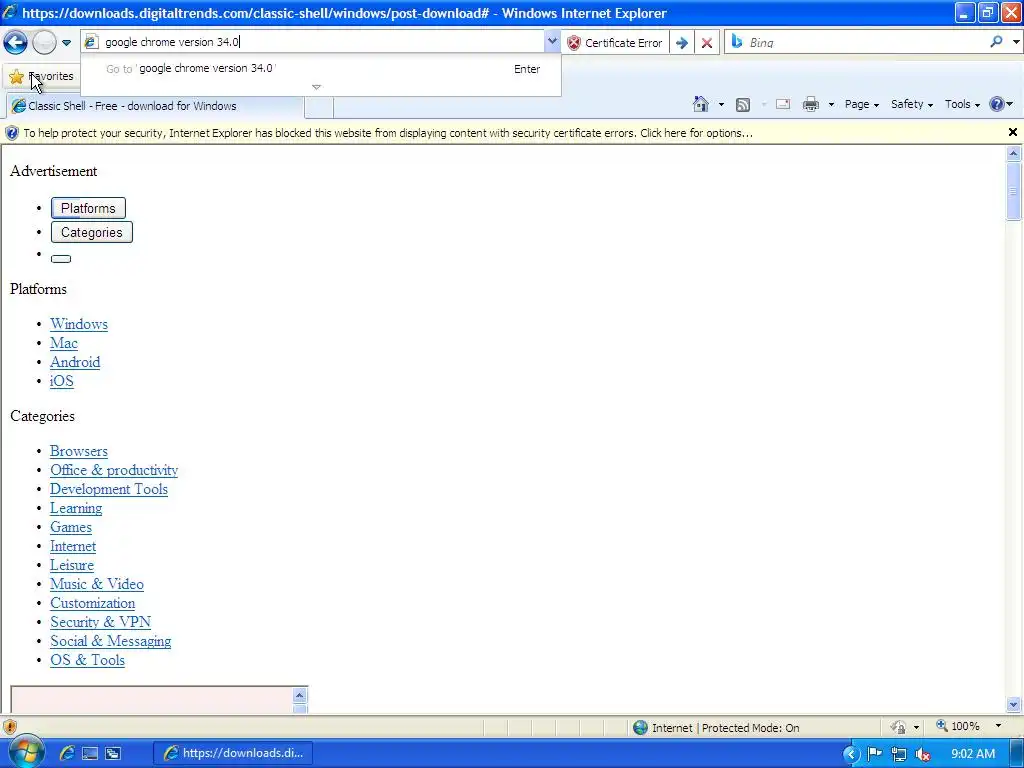Open Development Tools link
The image size is (1024, 768).
coord(109,488)
